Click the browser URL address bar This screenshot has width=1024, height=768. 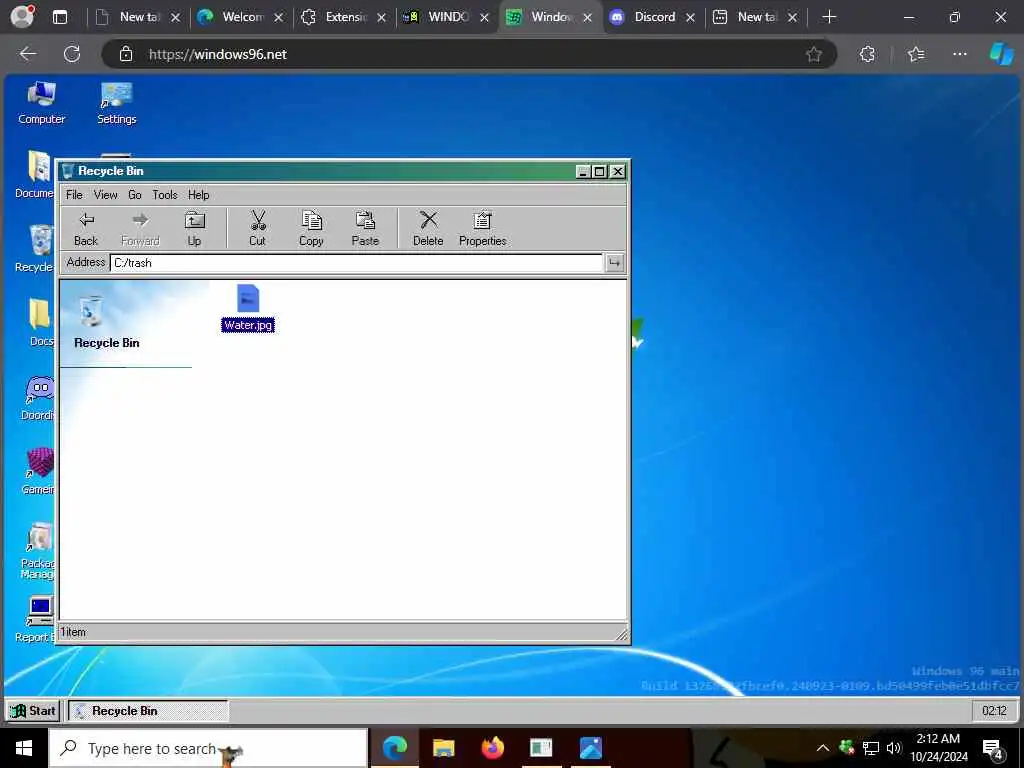(x=469, y=54)
